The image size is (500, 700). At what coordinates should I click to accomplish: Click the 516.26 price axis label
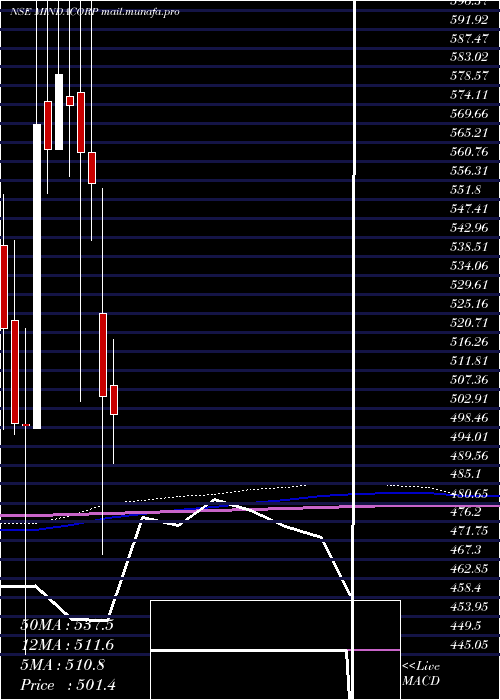469,342
